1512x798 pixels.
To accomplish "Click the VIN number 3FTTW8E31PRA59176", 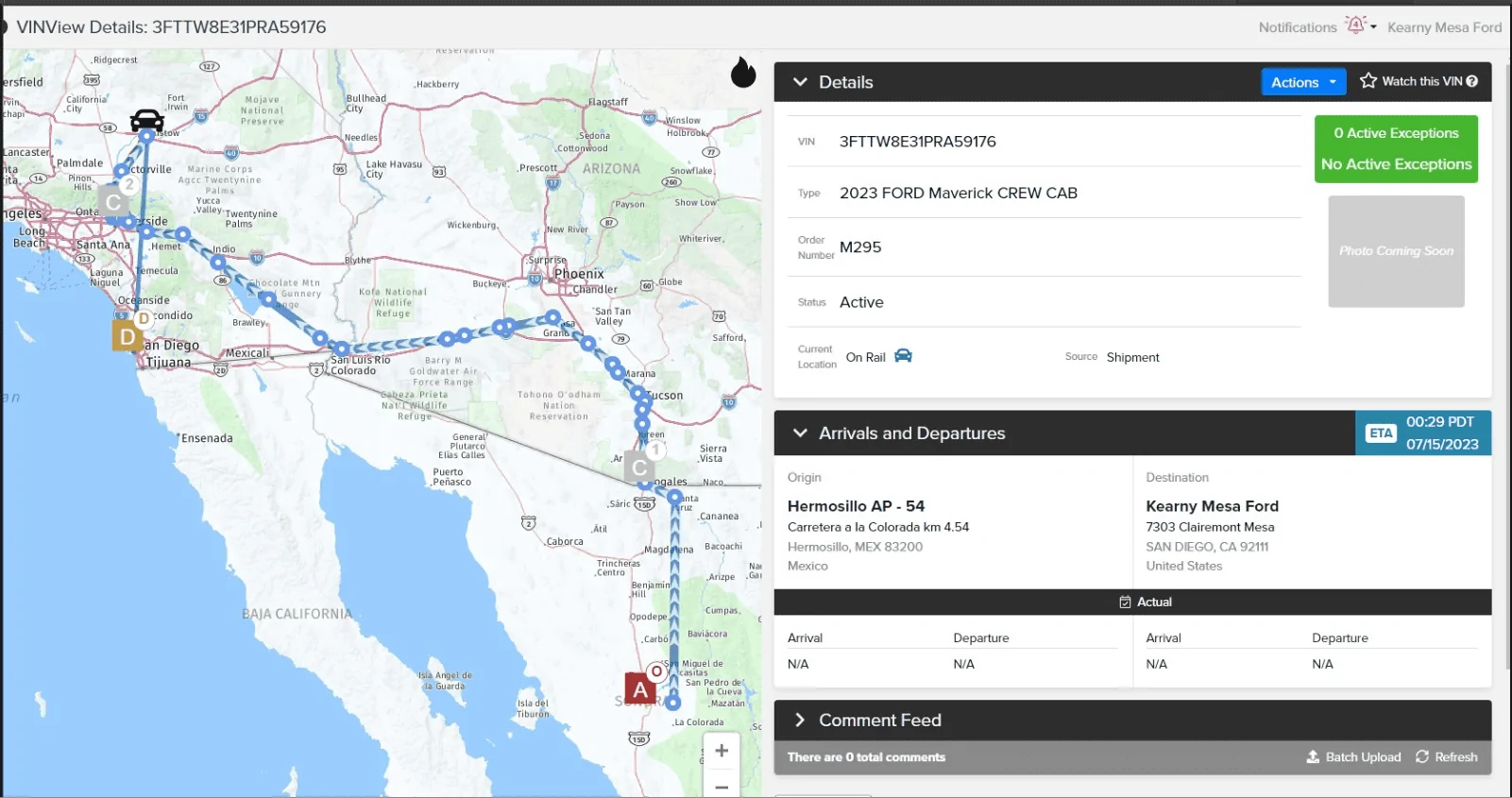I will pyautogui.click(x=917, y=142).
